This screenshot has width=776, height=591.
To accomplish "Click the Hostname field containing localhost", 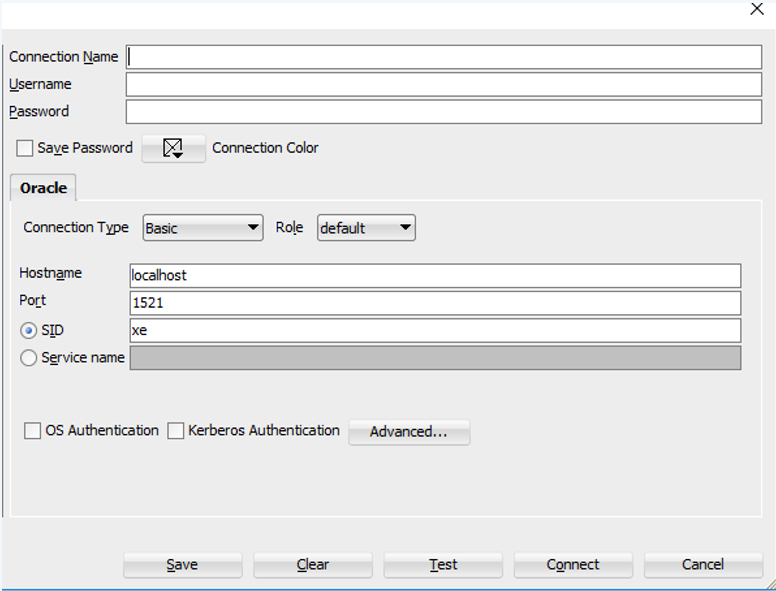I will [436, 276].
